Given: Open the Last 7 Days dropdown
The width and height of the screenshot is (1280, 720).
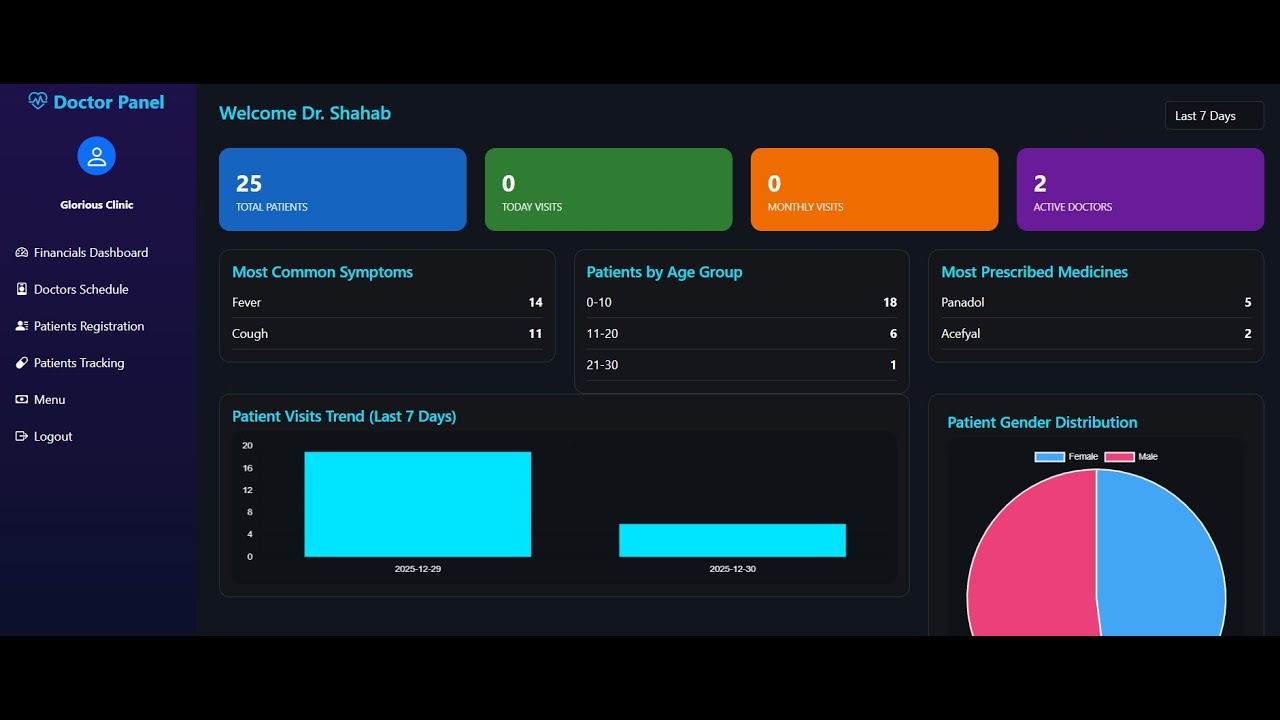Looking at the screenshot, I should coord(1214,116).
